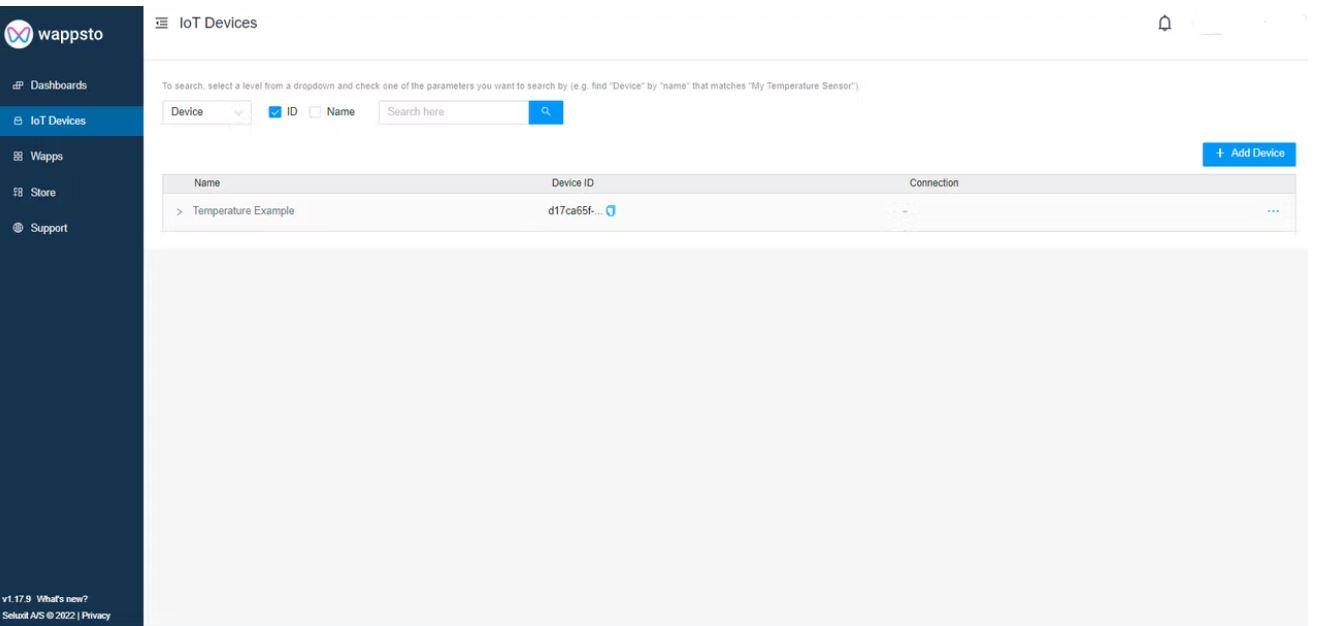Copy the Device ID d17ca65f
Image resolution: width=1343 pixels, height=626 pixels.
point(610,211)
